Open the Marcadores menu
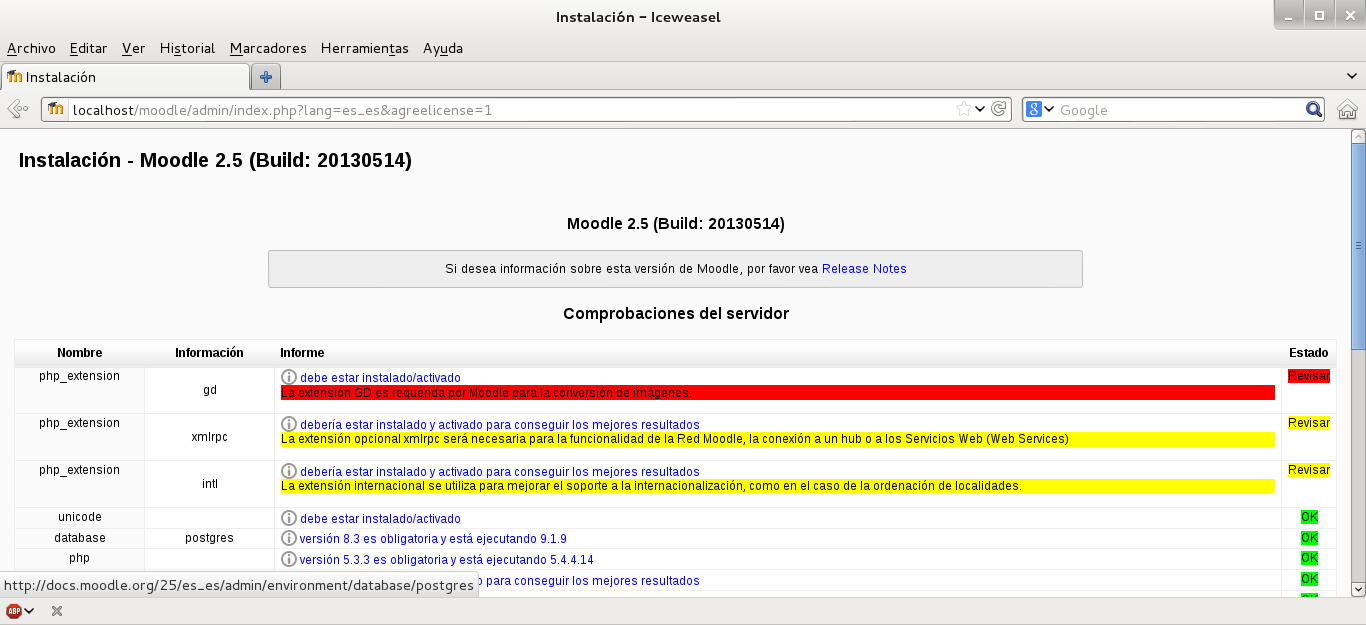The height and width of the screenshot is (625, 1366). (x=267, y=48)
